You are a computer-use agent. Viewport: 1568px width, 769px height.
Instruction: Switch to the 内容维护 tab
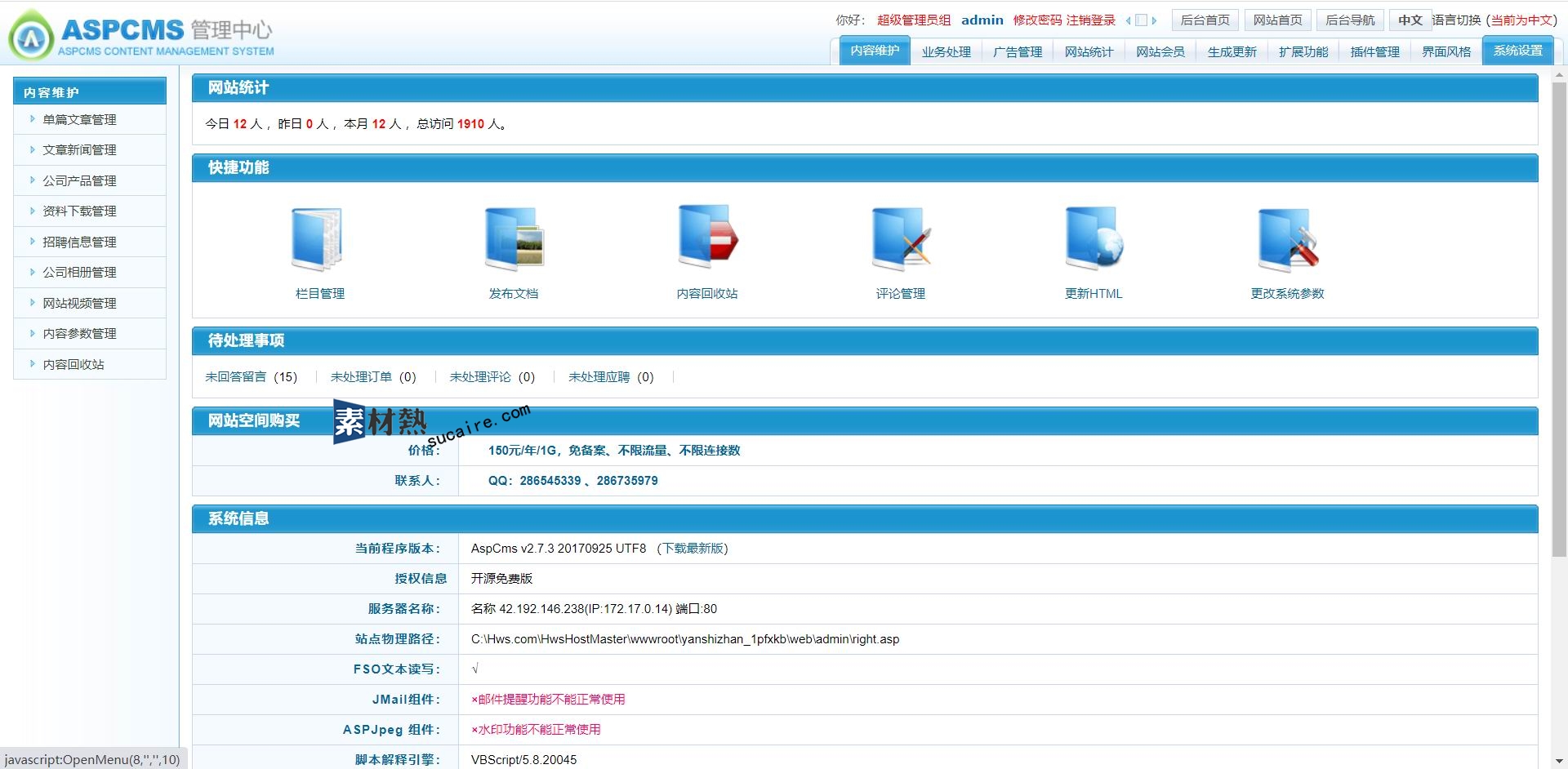[x=875, y=51]
